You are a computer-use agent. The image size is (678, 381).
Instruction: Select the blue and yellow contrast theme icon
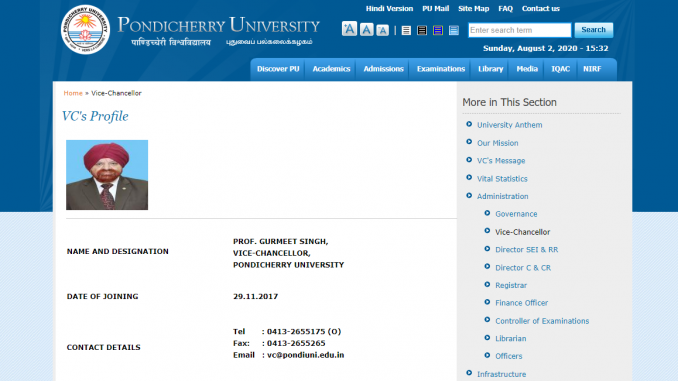[x=438, y=30]
